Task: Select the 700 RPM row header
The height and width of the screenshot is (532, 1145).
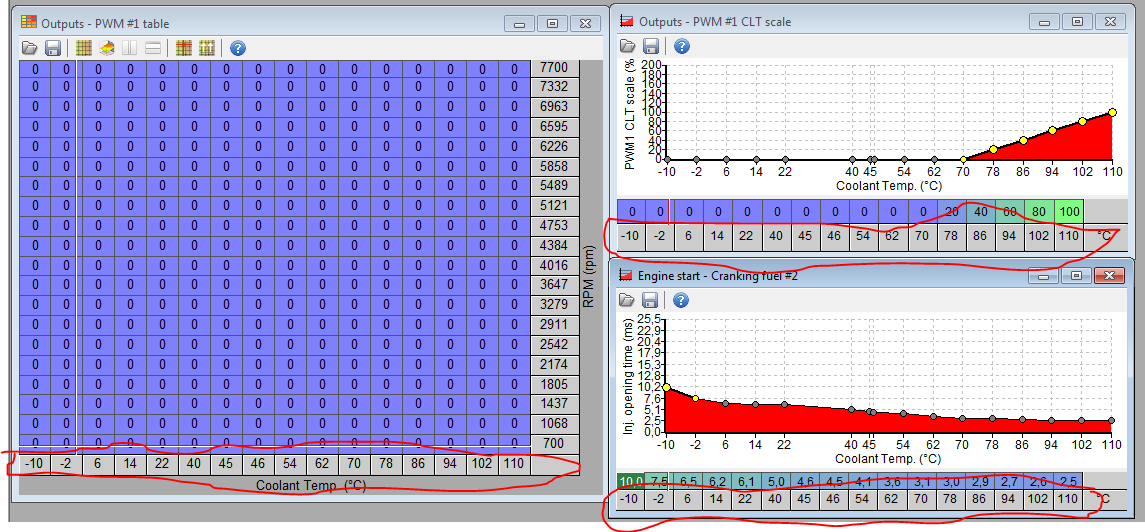Action: click(x=553, y=443)
